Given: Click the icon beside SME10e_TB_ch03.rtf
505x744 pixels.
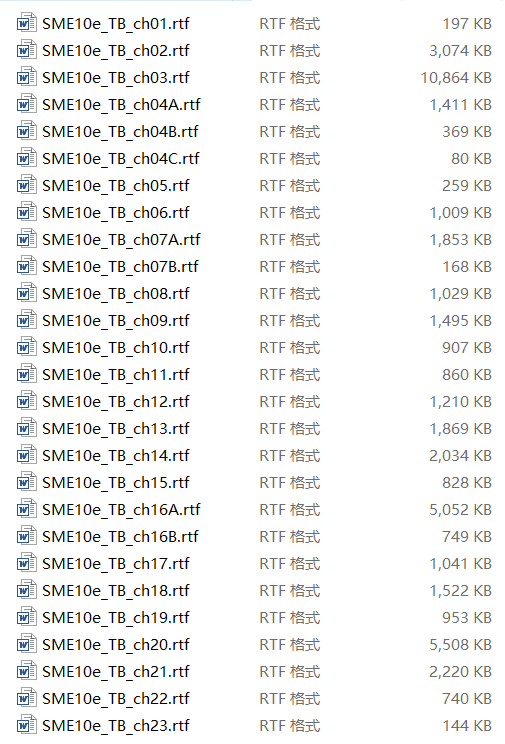Looking at the screenshot, I should pos(26,77).
